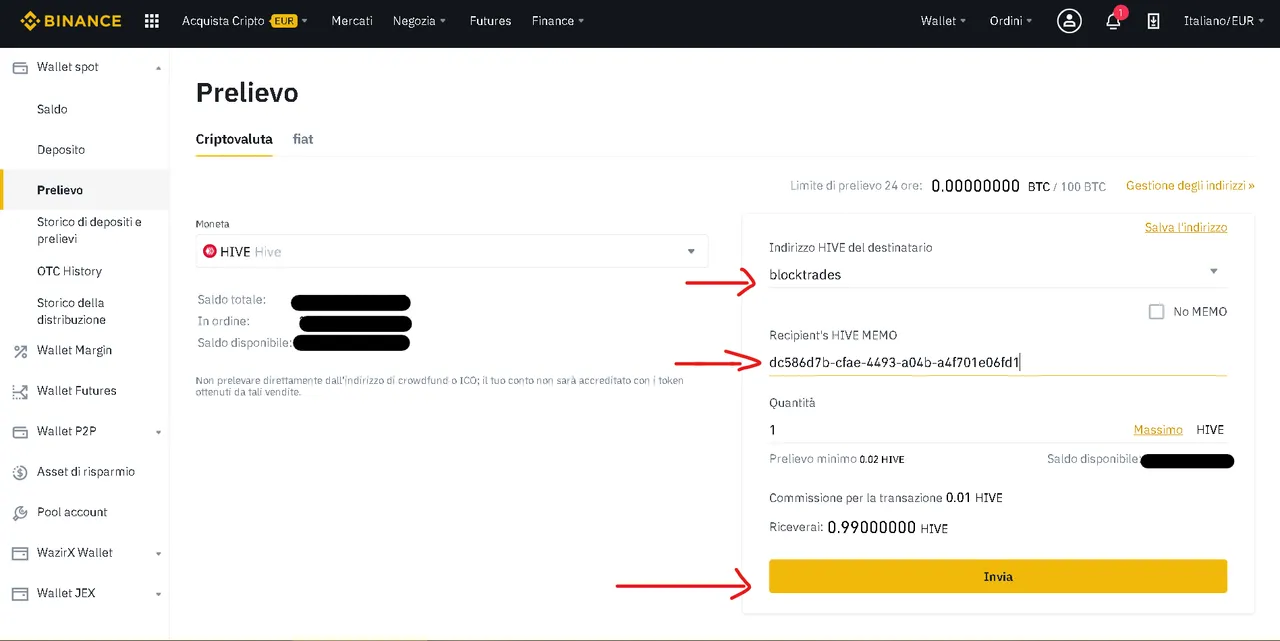Switch to the fiat tab
The image size is (1280, 641).
click(303, 139)
